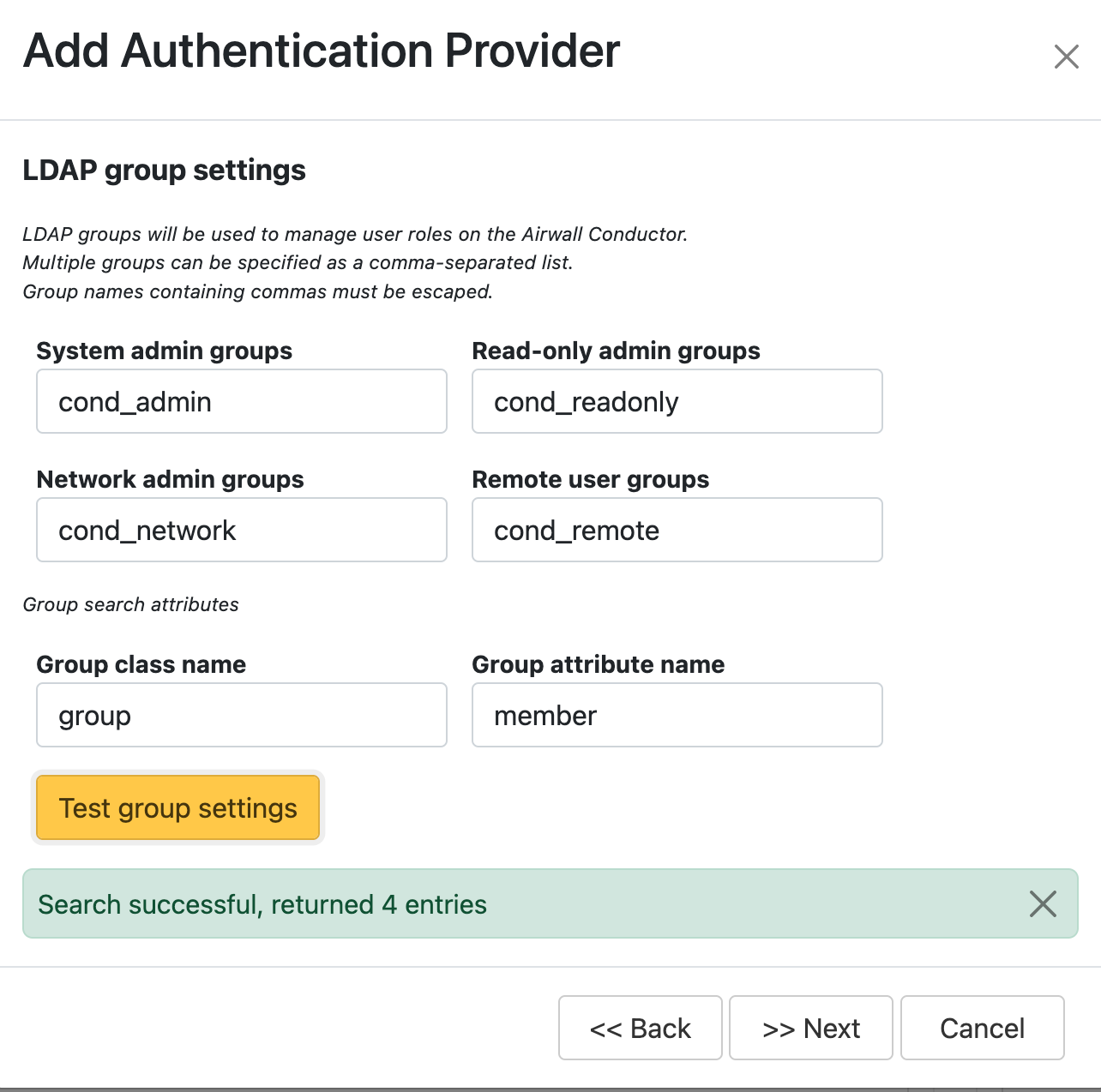Image resolution: width=1101 pixels, height=1092 pixels.
Task: Focus the Group class name input
Action: click(x=241, y=715)
